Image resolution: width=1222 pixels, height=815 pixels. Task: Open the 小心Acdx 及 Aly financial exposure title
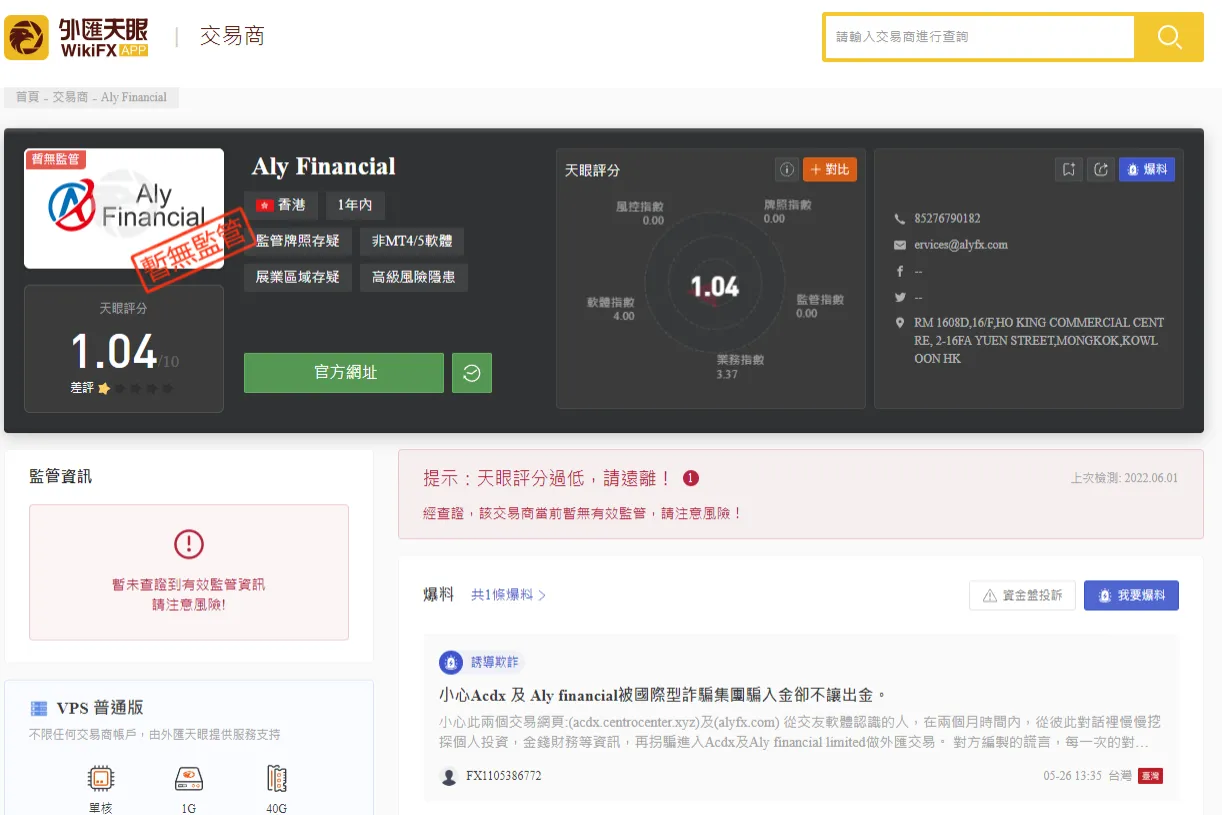(x=663, y=695)
